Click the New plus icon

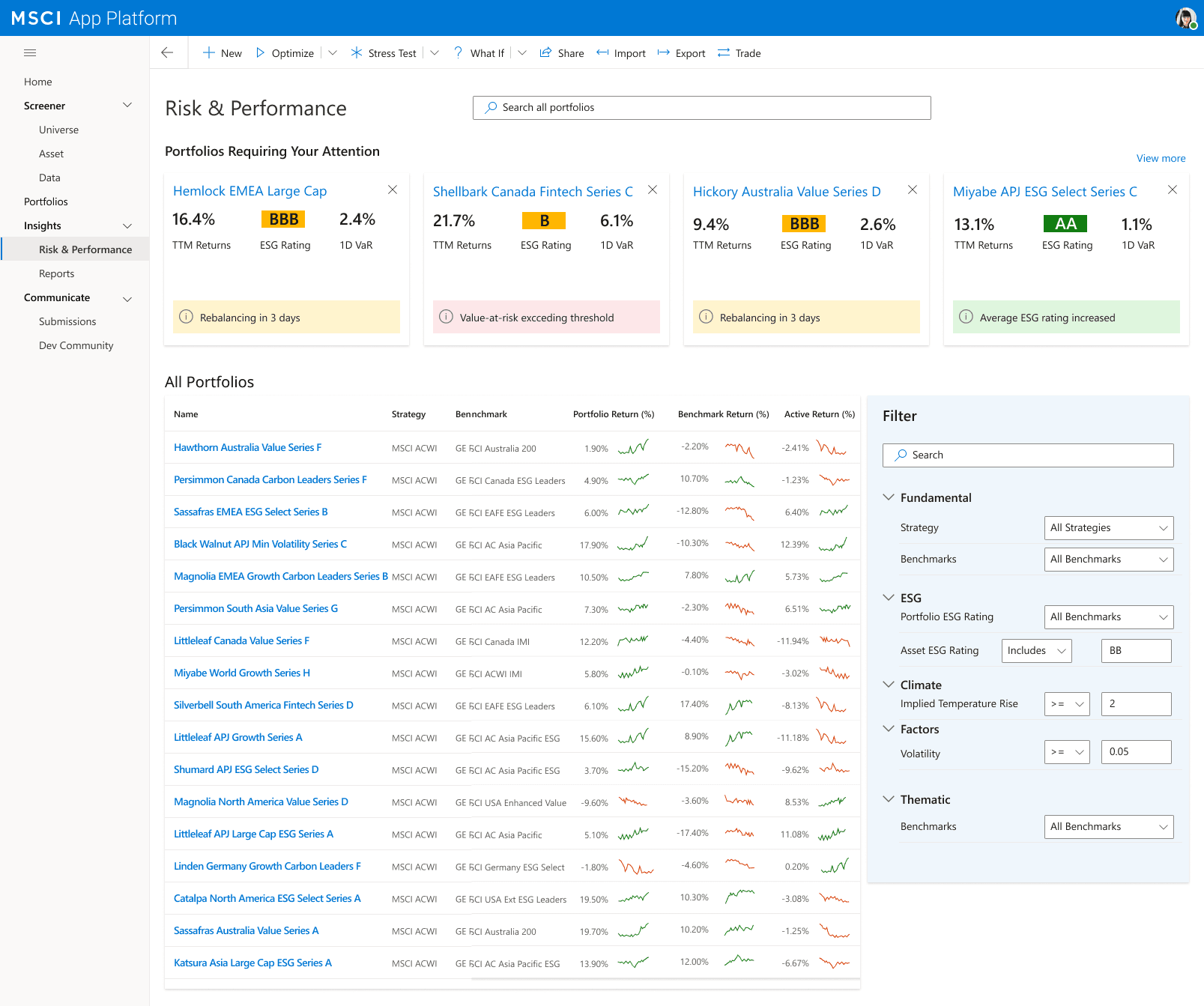point(209,52)
